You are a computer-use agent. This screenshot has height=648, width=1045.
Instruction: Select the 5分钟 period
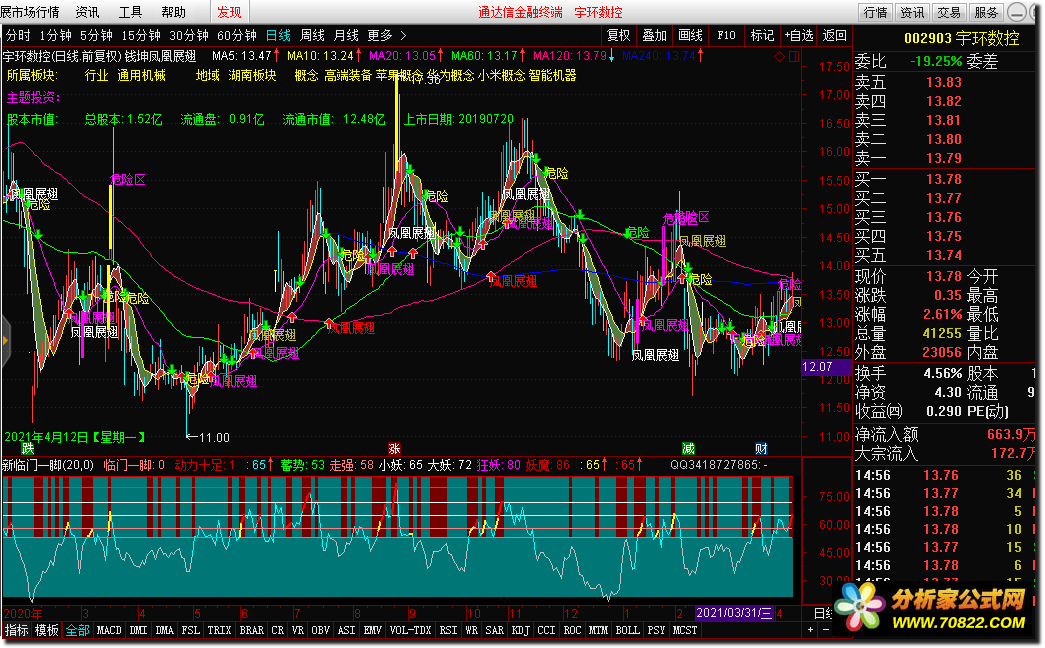97,35
